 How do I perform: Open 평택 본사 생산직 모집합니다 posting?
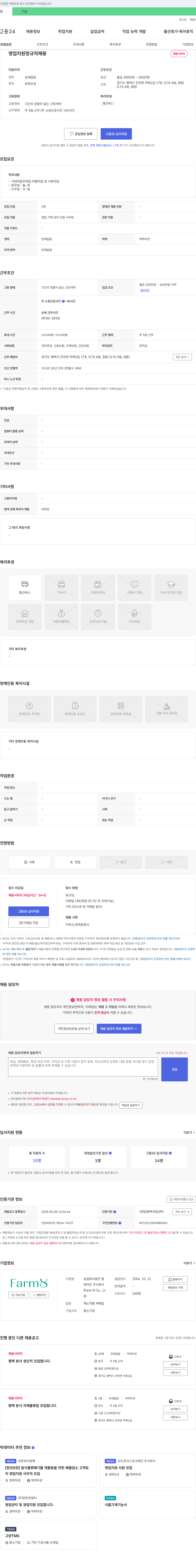(x=29, y=1361)
